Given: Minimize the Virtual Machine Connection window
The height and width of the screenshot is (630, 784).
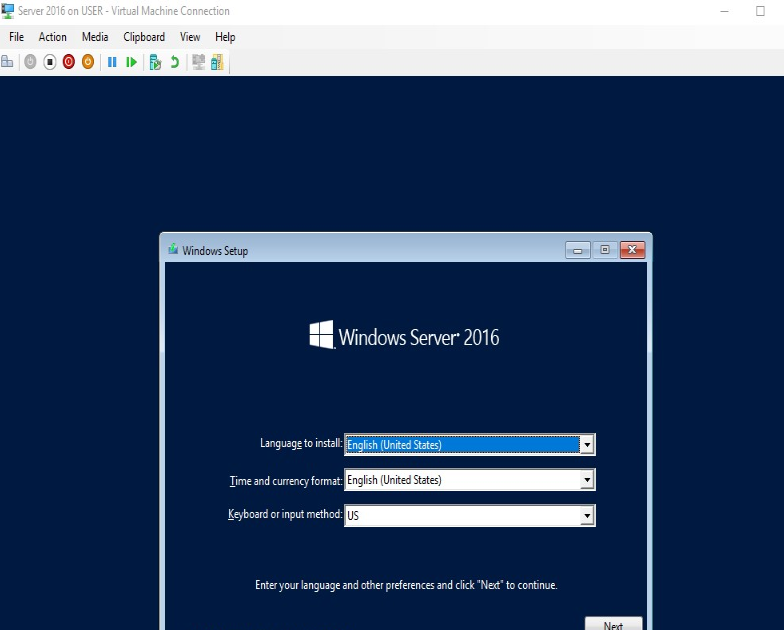Looking at the screenshot, I should 724,11.
